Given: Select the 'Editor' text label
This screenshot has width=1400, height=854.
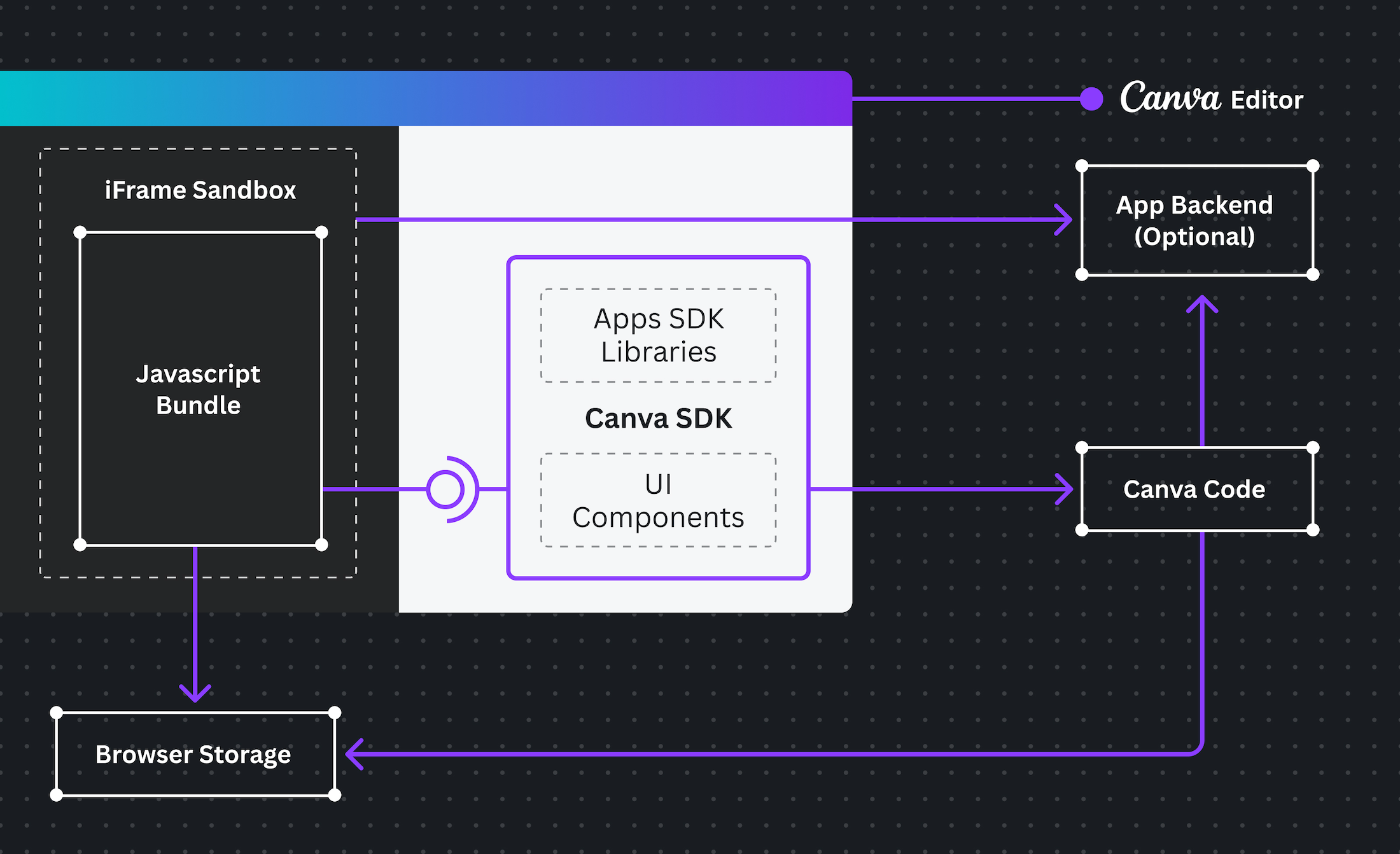Looking at the screenshot, I should [1266, 100].
